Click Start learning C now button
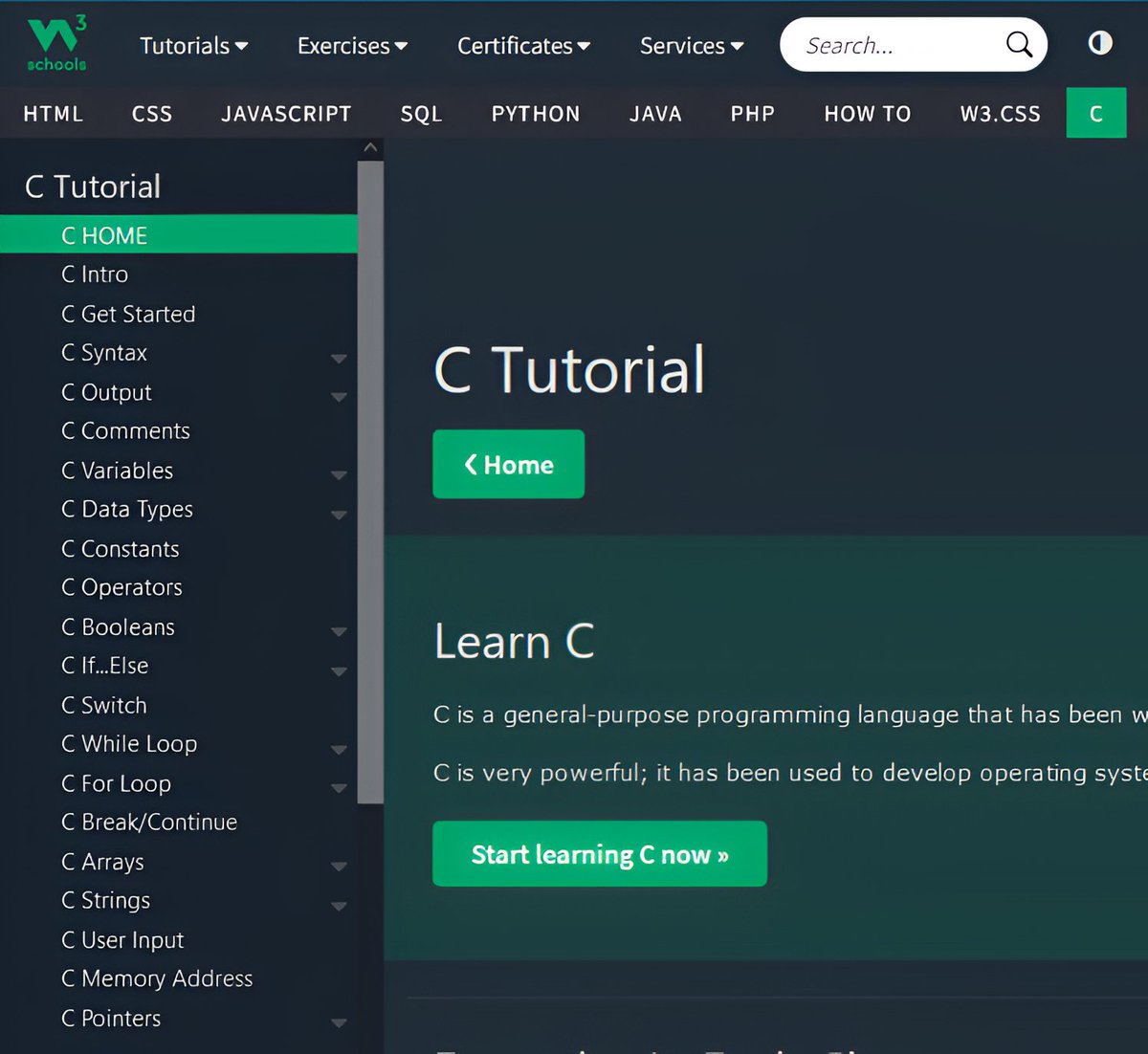Viewport: 1148px width, 1054px height. (x=600, y=854)
